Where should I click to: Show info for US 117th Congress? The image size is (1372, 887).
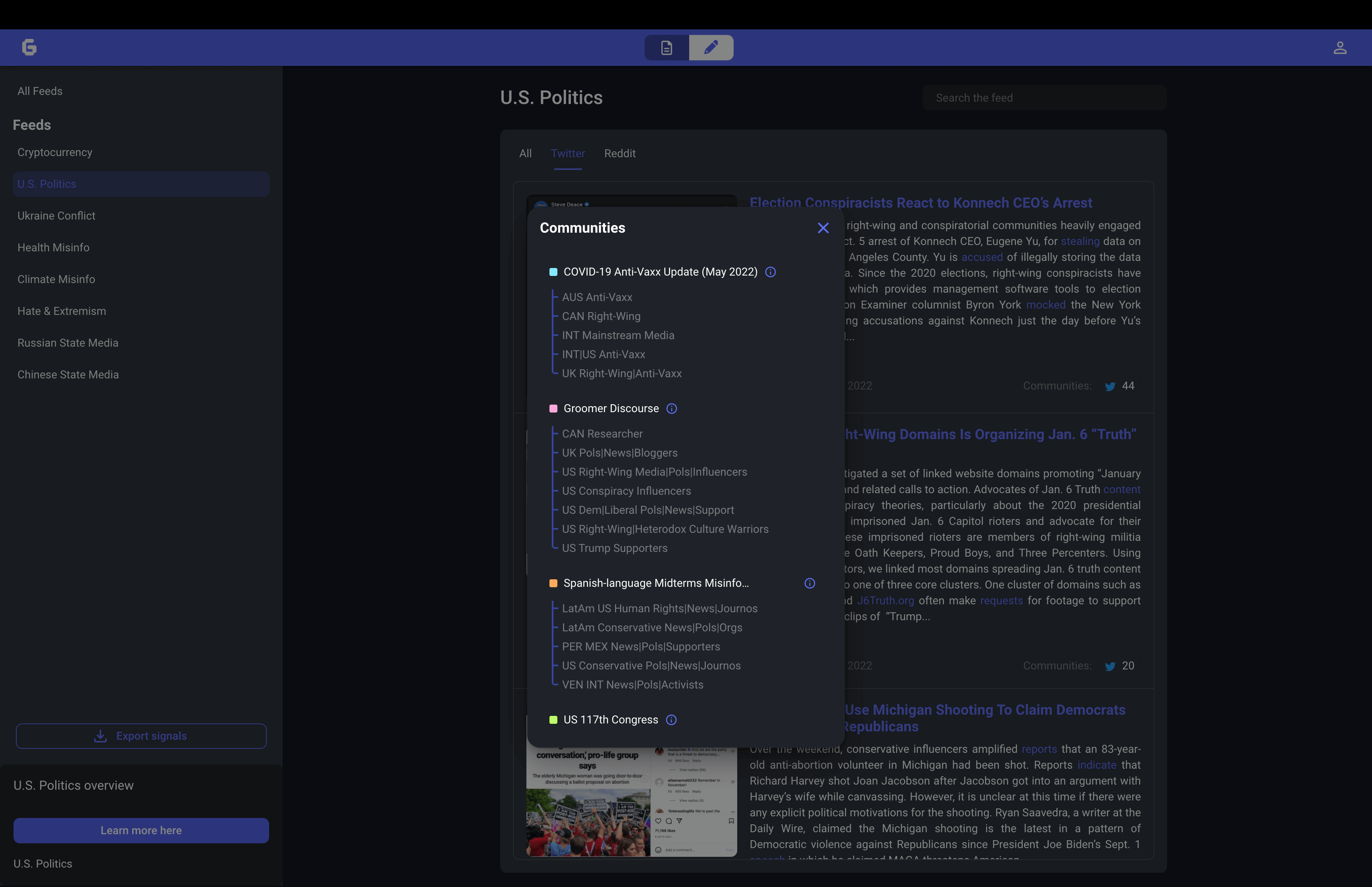671,720
